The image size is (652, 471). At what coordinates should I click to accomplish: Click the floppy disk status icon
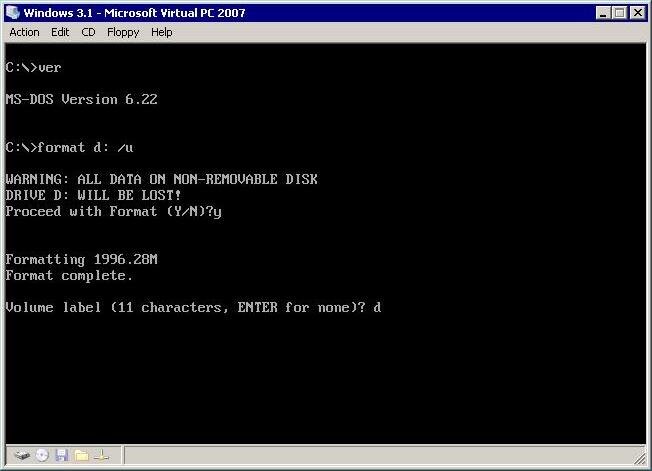[x=62, y=456]
